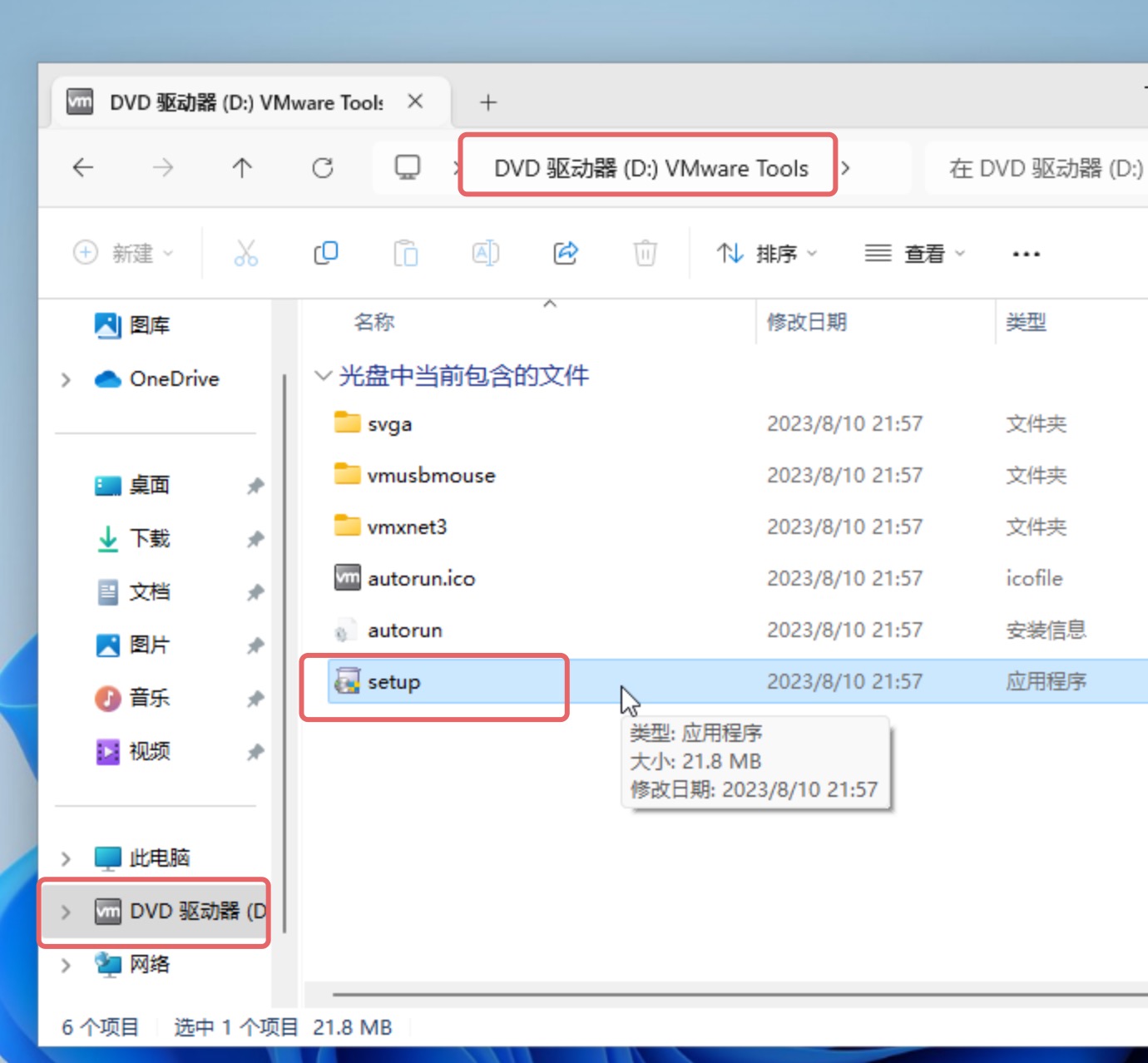The image size is (1148, 1063).
Task: Click the forward navigation arrow
Action: coord(163,168)
